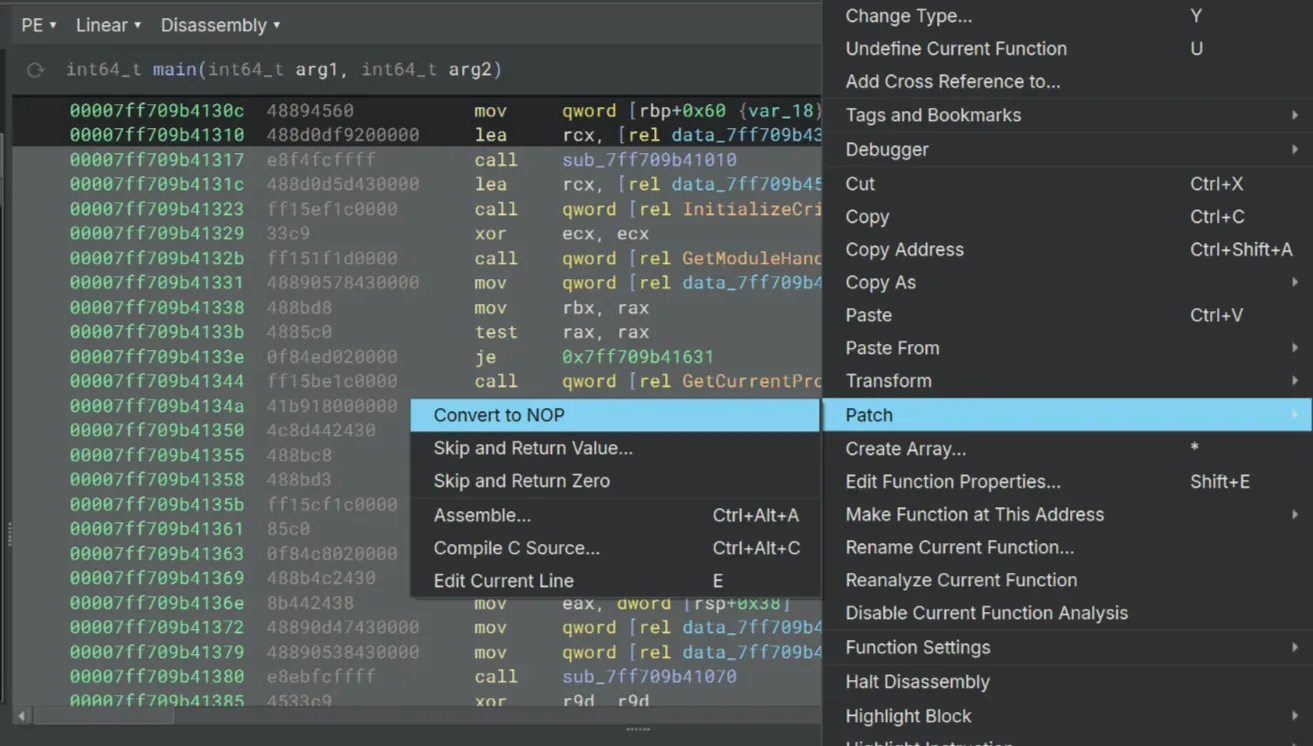1313x746 pixels.
Task: Expand the Transform submenu
Action: coord(888,381)
